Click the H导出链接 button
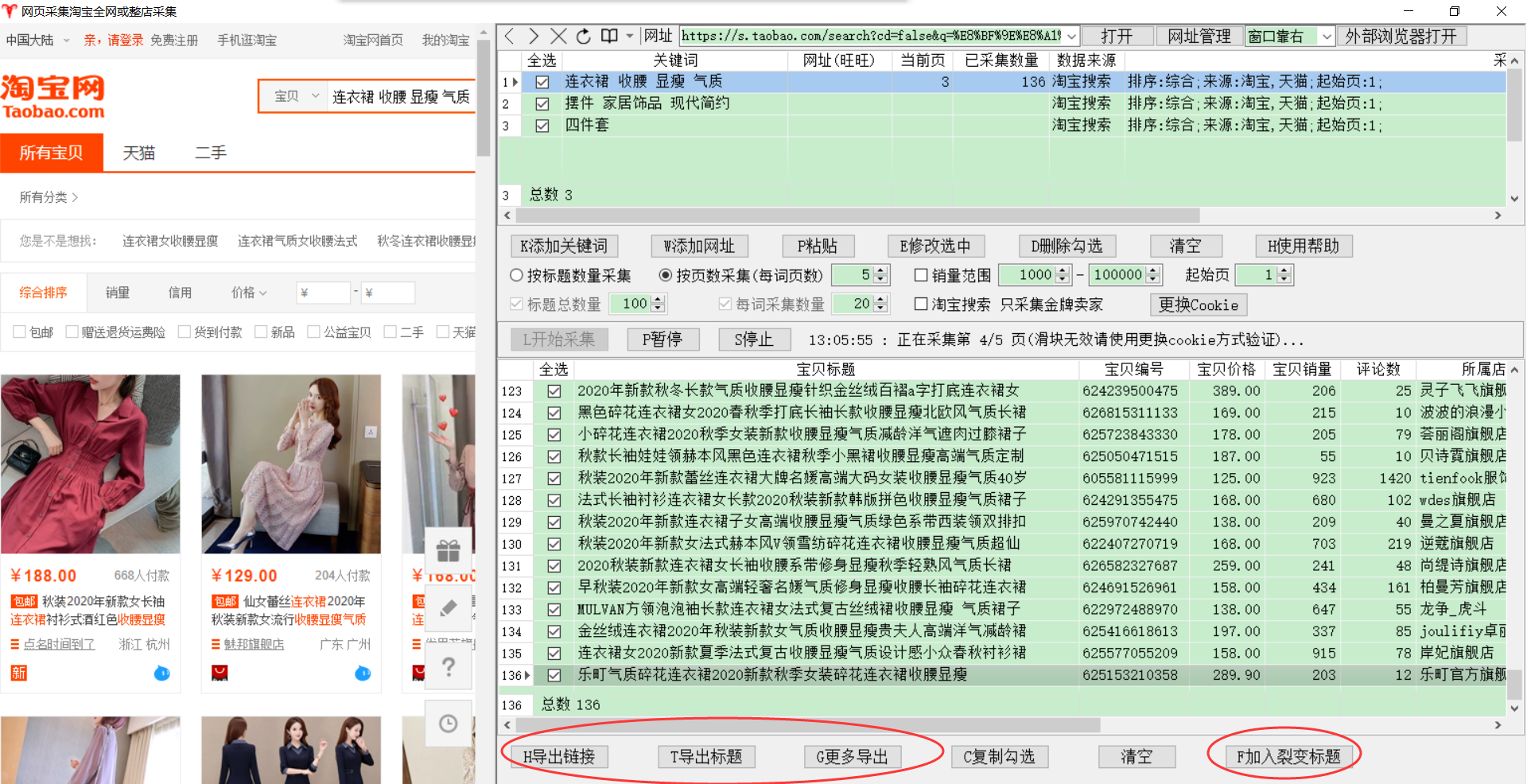This screenshot has width=1527, height=784. (x=558, y=756)
